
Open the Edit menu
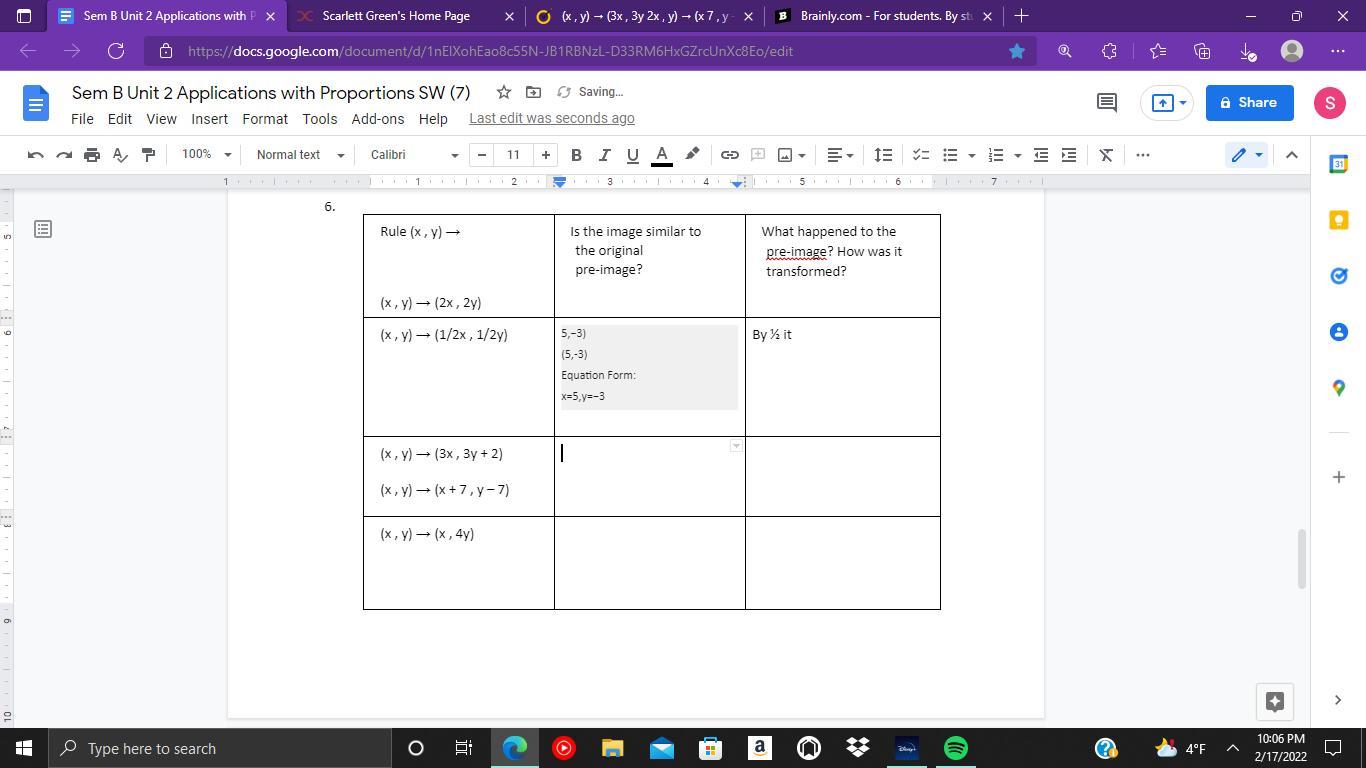(120, 118)
